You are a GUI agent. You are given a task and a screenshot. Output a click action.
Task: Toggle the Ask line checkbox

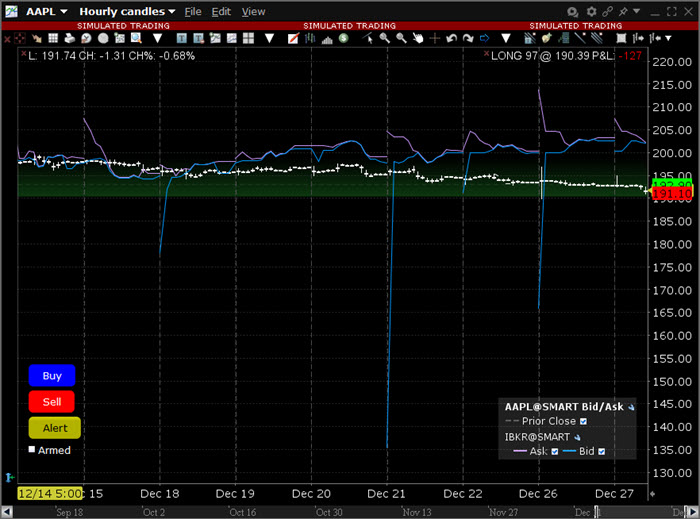point(554,451)
